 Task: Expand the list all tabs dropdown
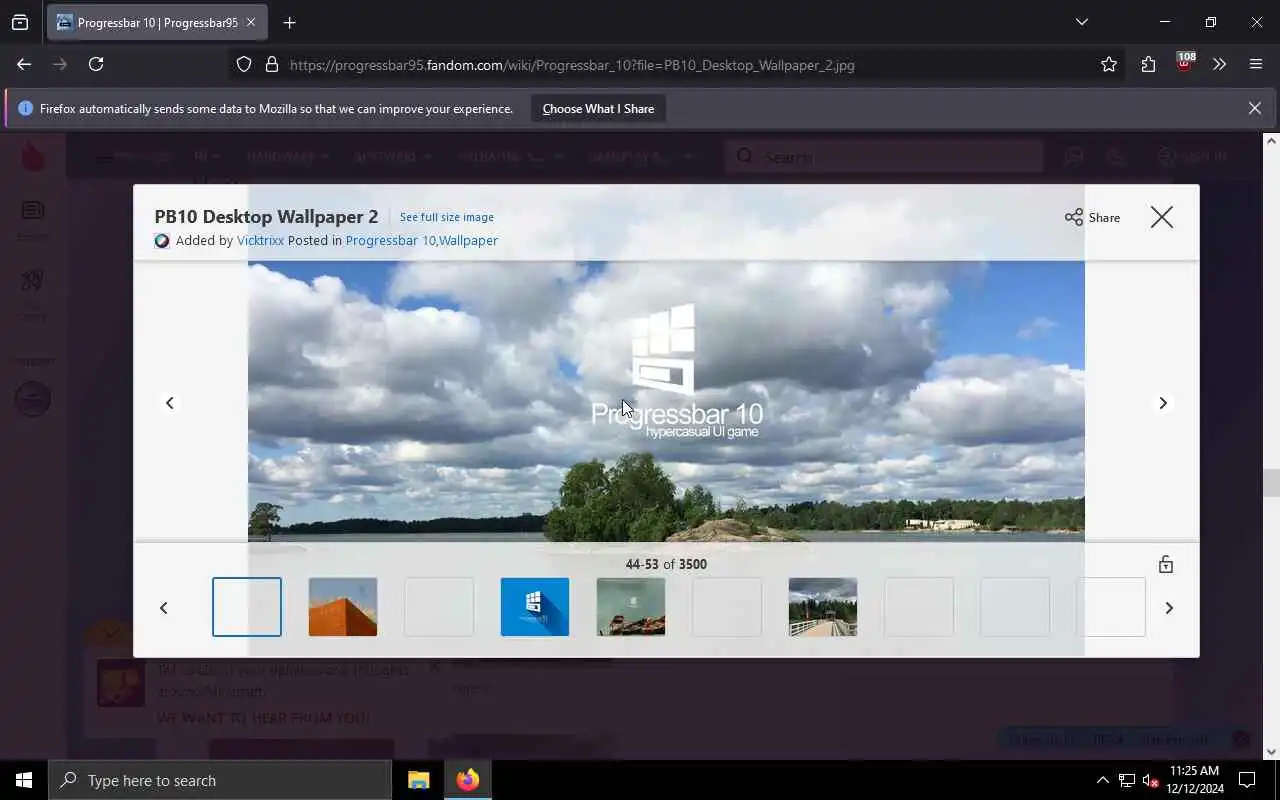point(1081,22)
